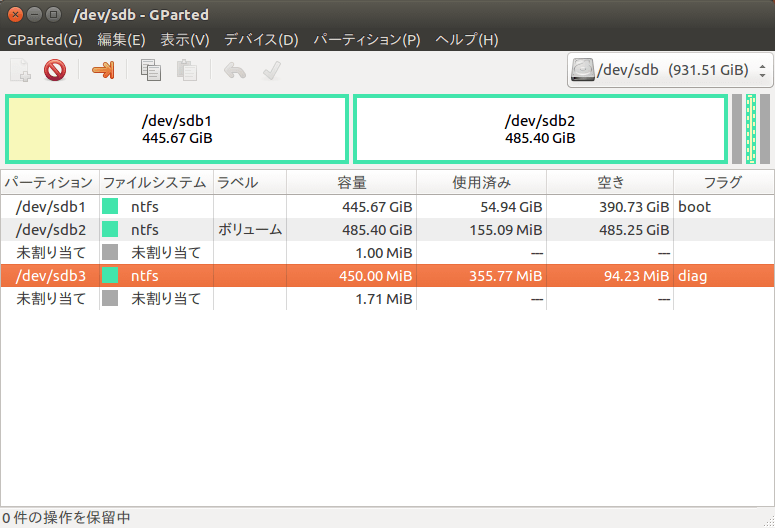This screenshot has width=775, height=528.
Task: Click the hard disk icon in device selector
Action: [x=582, y=70]
